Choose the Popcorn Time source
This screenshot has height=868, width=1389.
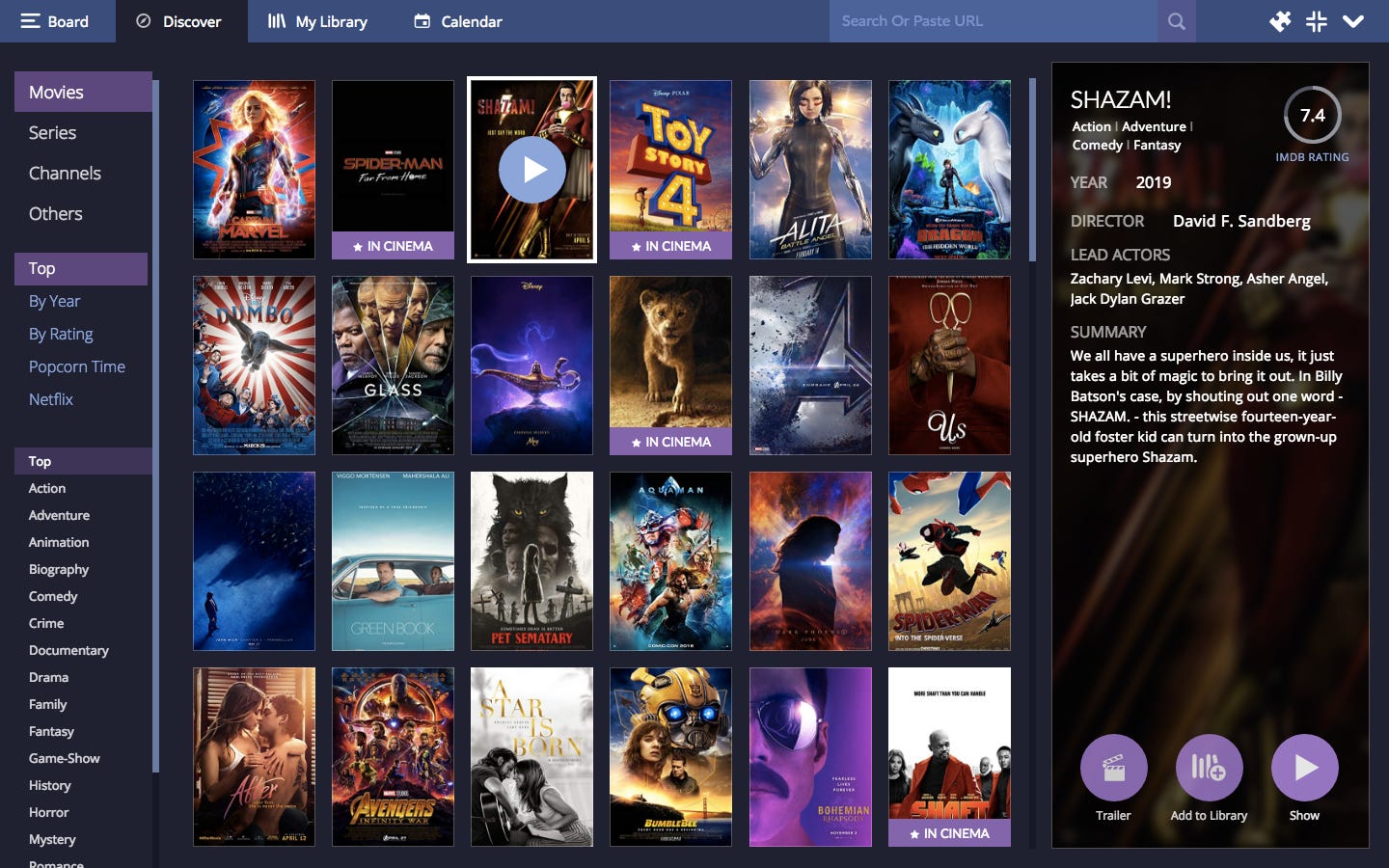tap(76, 366)
